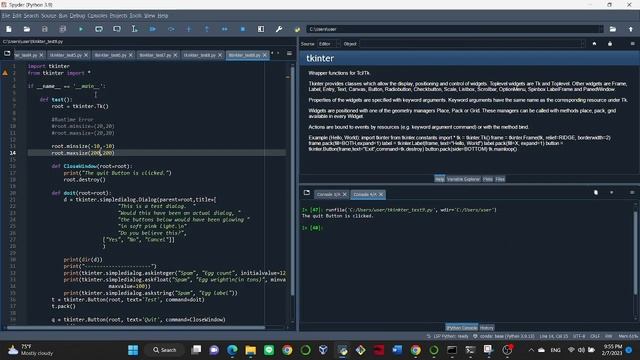Click the LSP Python ready status
Image resolution: width=640 pixels, height=360 pixels.
tap(448, 336)
